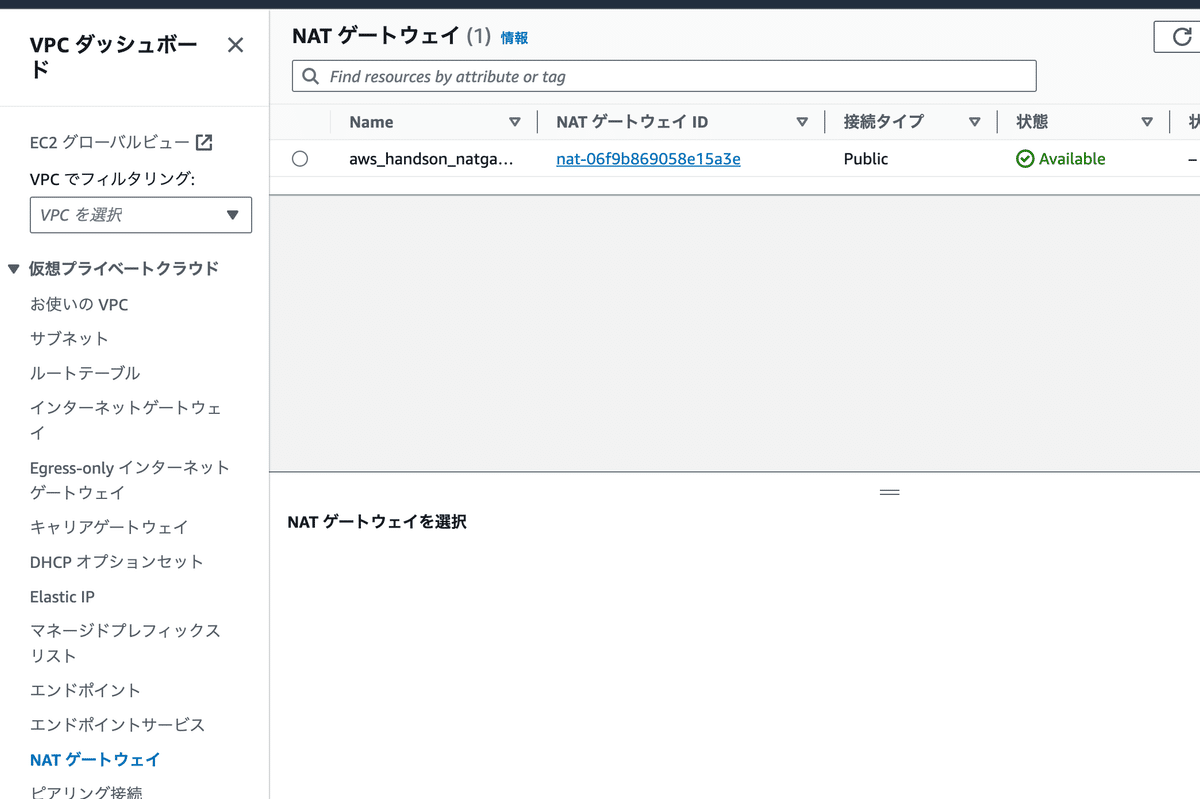Open the 状態 column dropdown

tap(1147, 121)
